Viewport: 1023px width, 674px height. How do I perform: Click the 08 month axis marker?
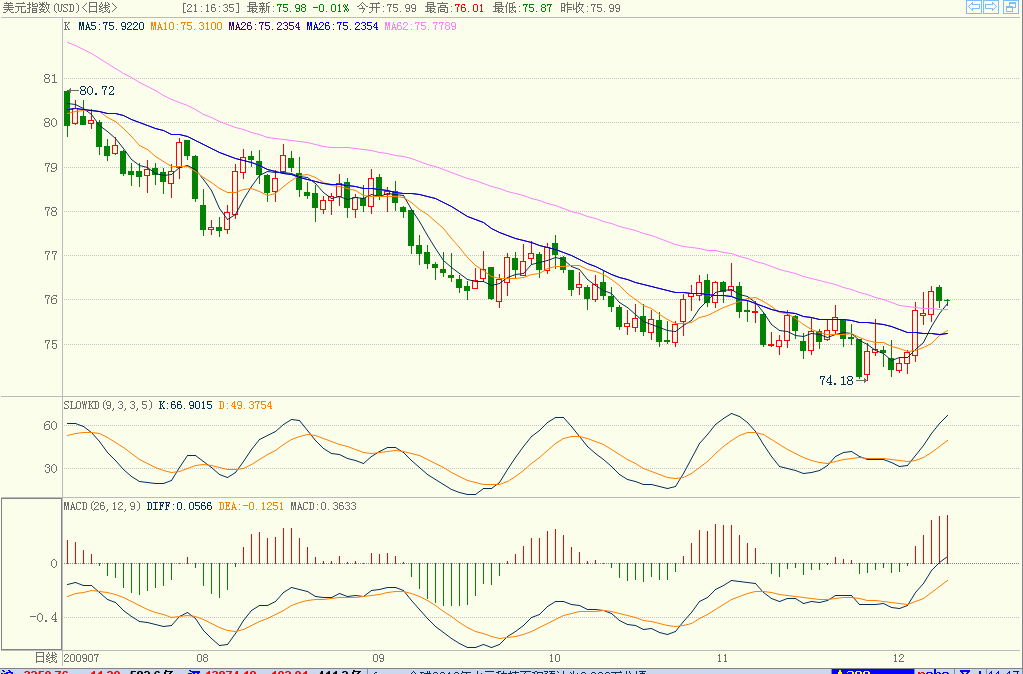pos(203,657)
